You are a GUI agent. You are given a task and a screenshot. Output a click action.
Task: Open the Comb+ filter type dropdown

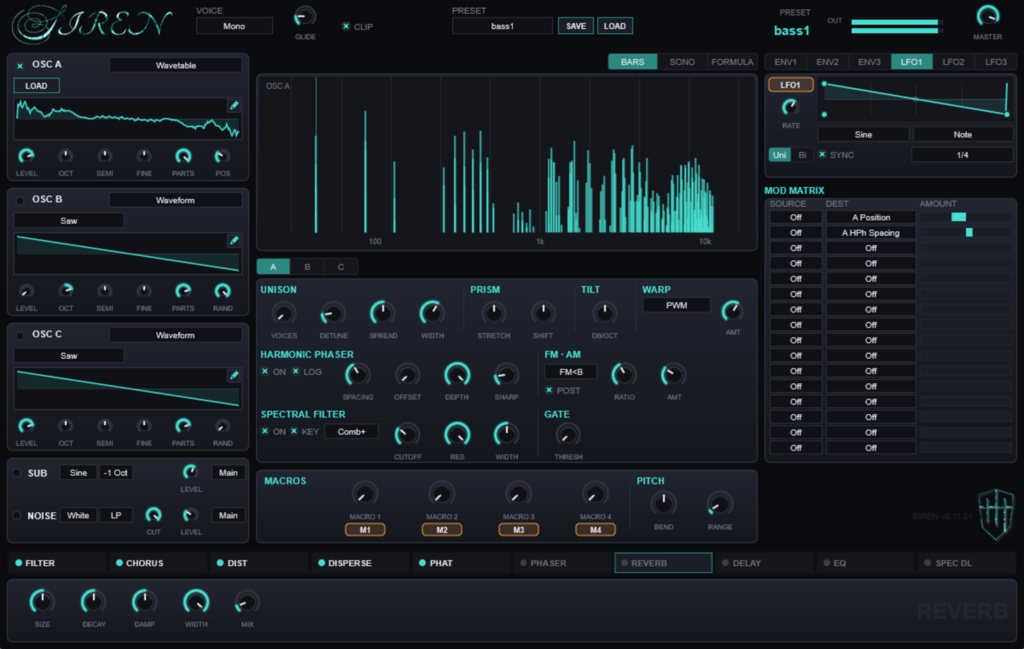(x=351, y=432)
